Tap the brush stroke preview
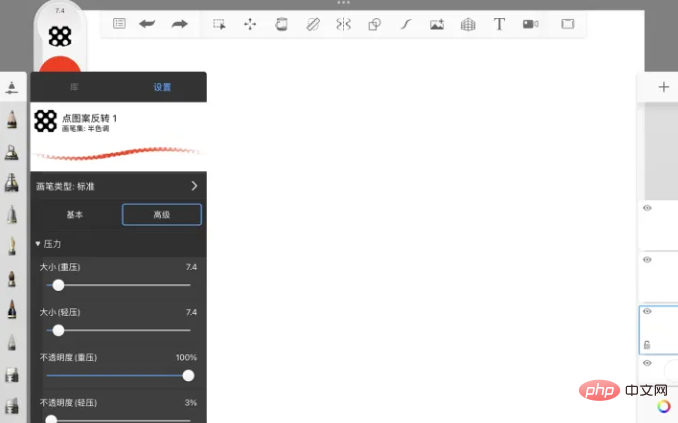This screenshot has height=423, width=678. 118,153
